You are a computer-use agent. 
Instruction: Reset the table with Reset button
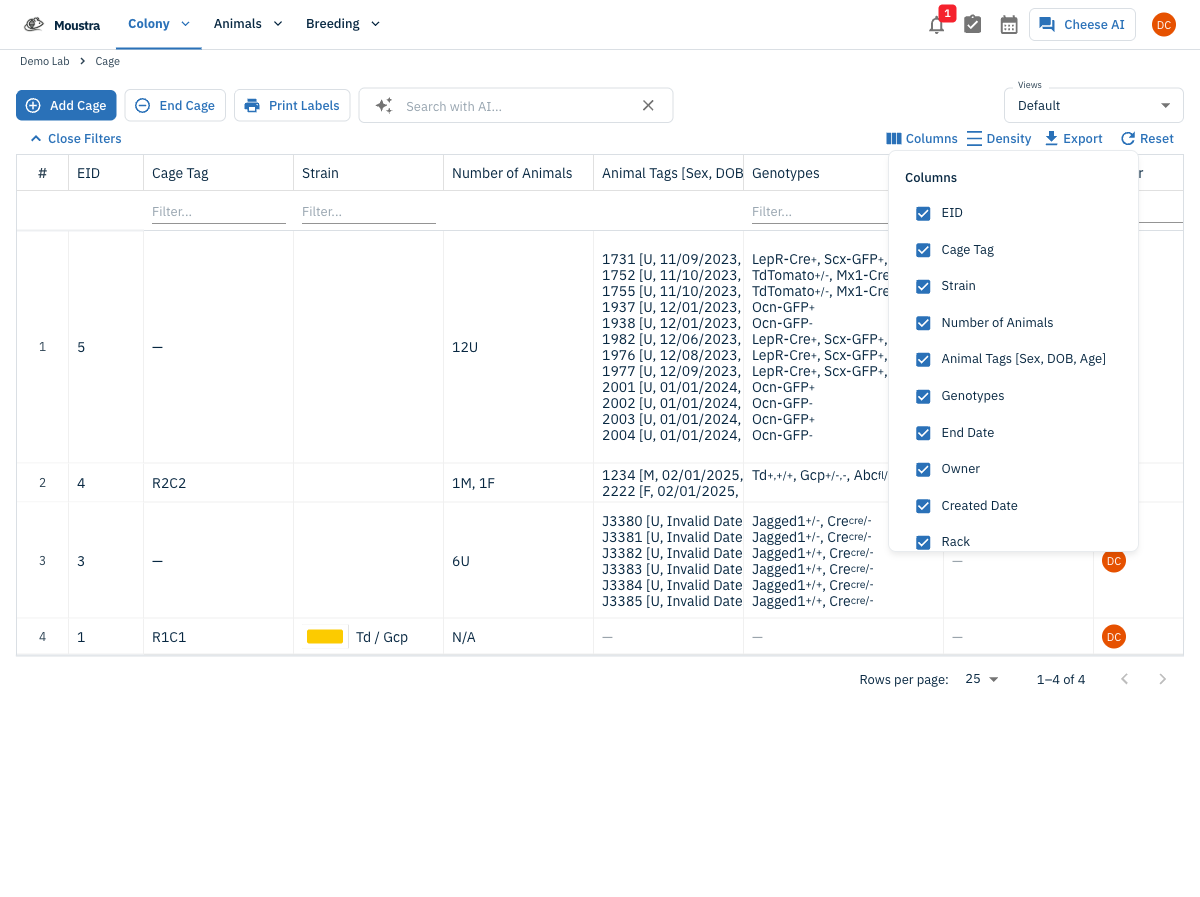coord(1147,139)
